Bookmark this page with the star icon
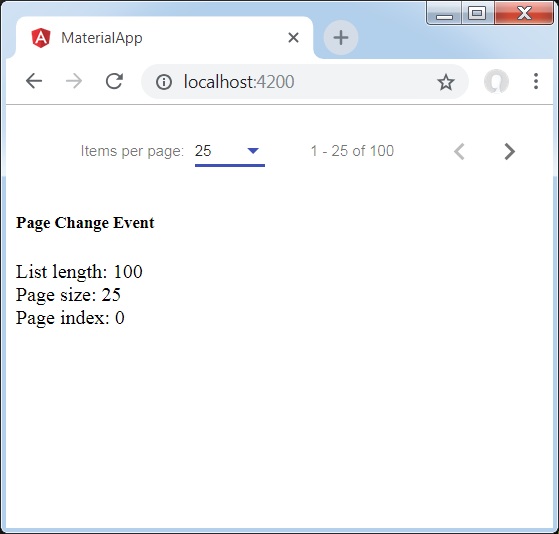This screenshot has height=534, width=559. pyautogui.click(x=446, y=82)
